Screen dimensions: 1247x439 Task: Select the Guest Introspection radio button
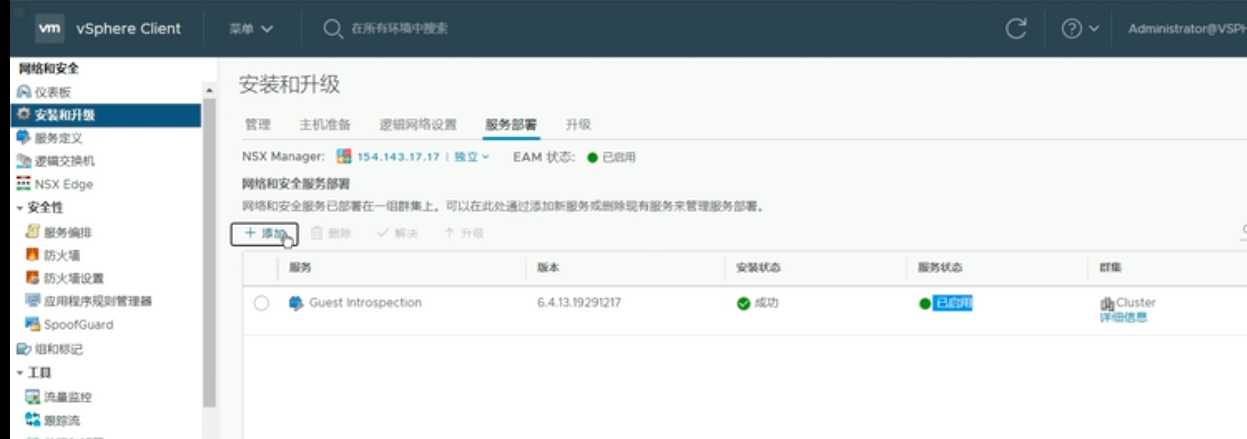(x=261, y=303)
